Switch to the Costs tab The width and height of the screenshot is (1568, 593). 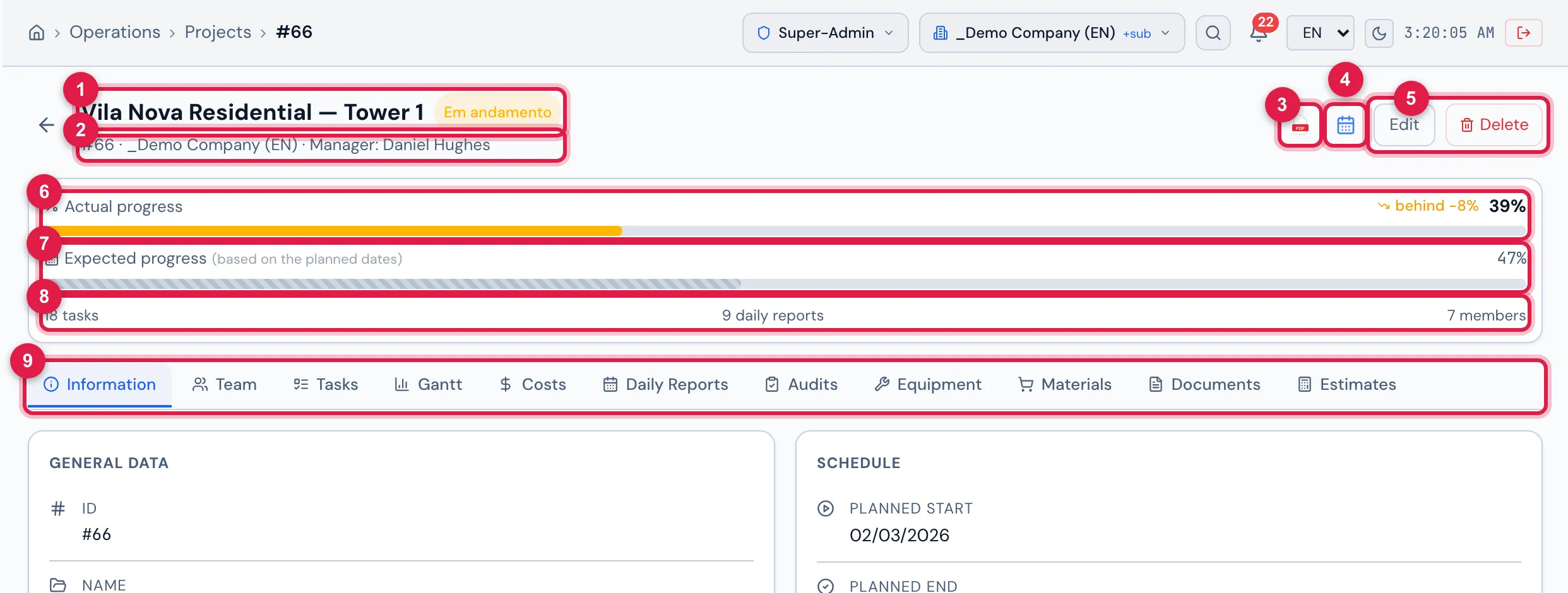pyautogui.click(x=532, y=385)
